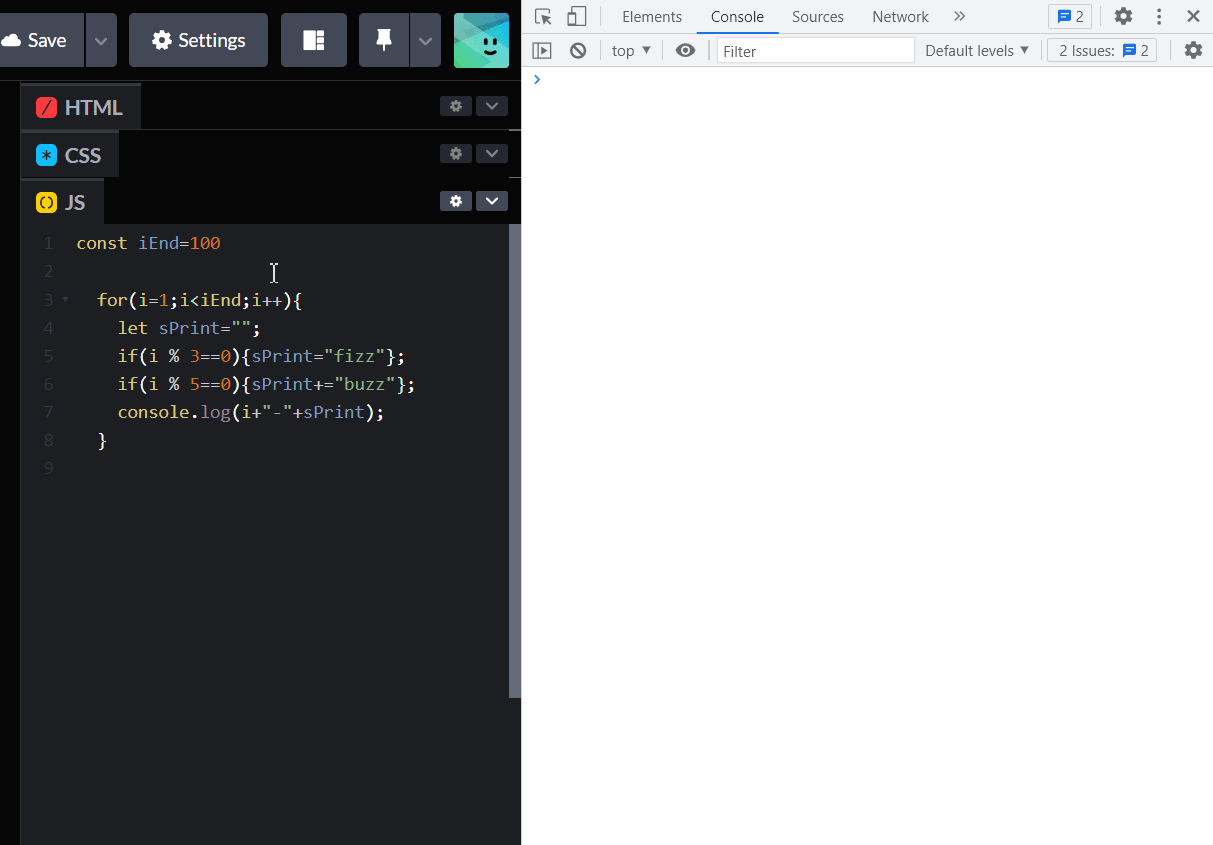Screen dimensions: 1213x845
Task: Open the CSS panel settings gear
Action: click(x=455, y=153)
